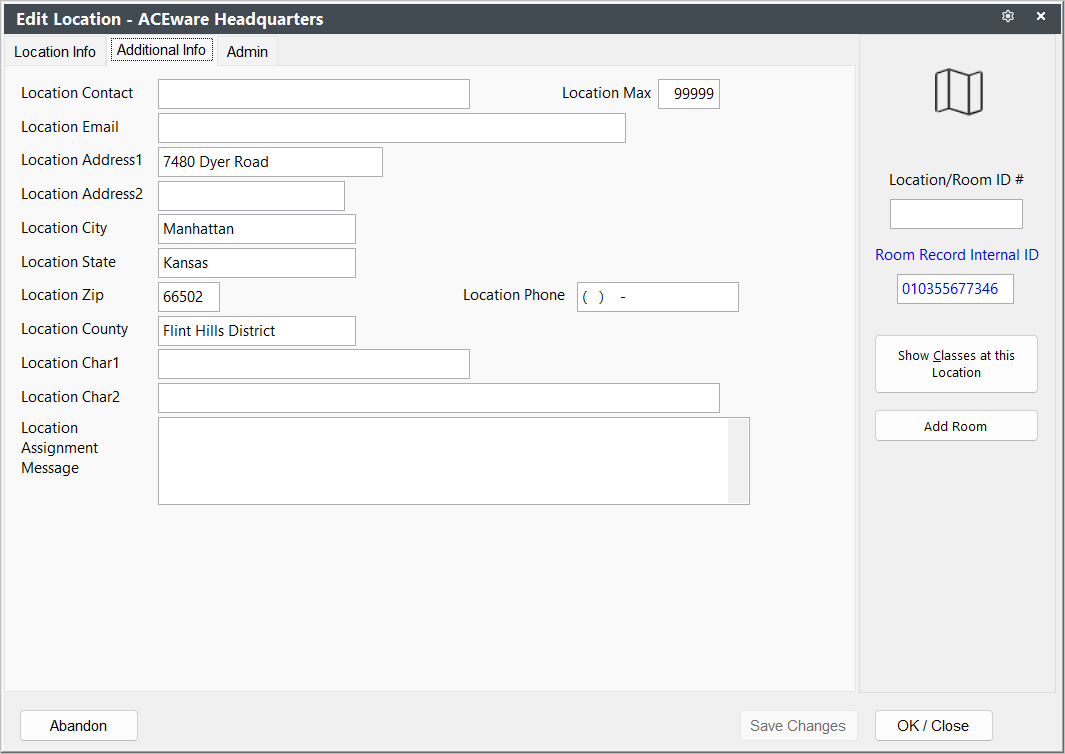Click the Location County field Flint Hills District
This screenshot has height=754, width=1065.
click(257, 331)
